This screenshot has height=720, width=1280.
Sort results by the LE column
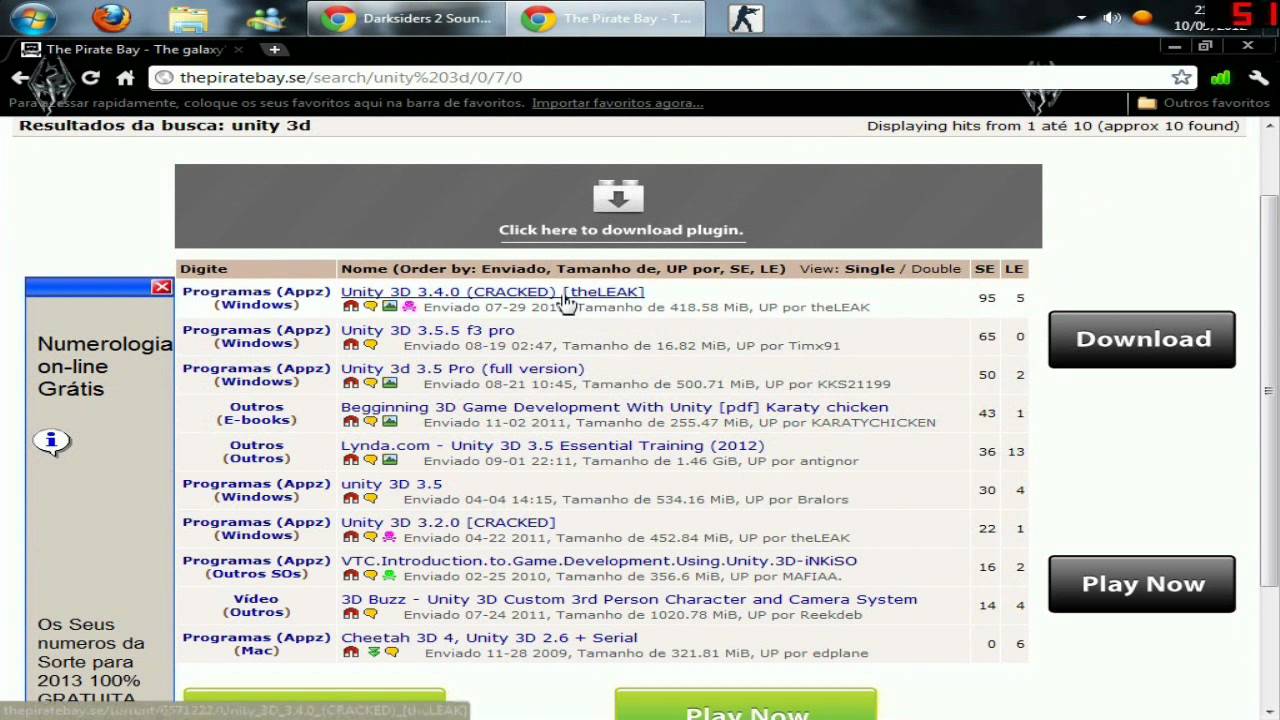pos(1014,269)
